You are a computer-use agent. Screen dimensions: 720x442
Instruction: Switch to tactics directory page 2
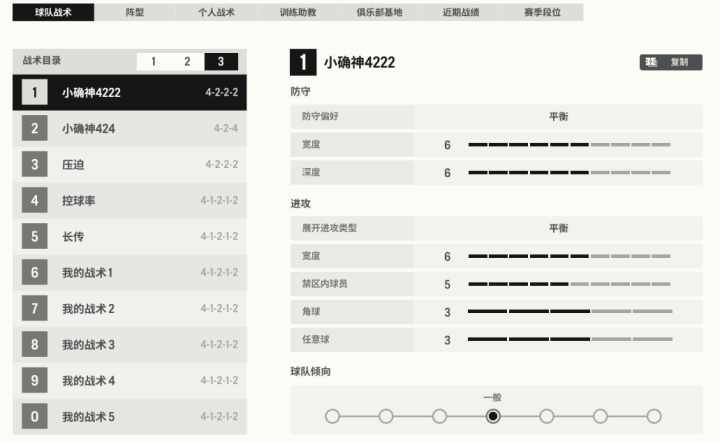187,61
